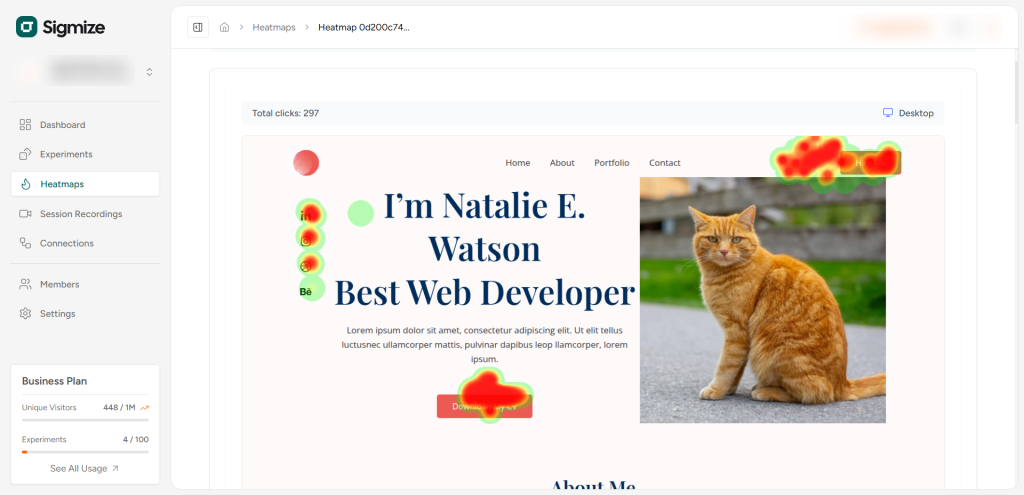Screen dimensions: 1024x495
Task: Click the Experiments usage progress bar
Action: [85, 452]
